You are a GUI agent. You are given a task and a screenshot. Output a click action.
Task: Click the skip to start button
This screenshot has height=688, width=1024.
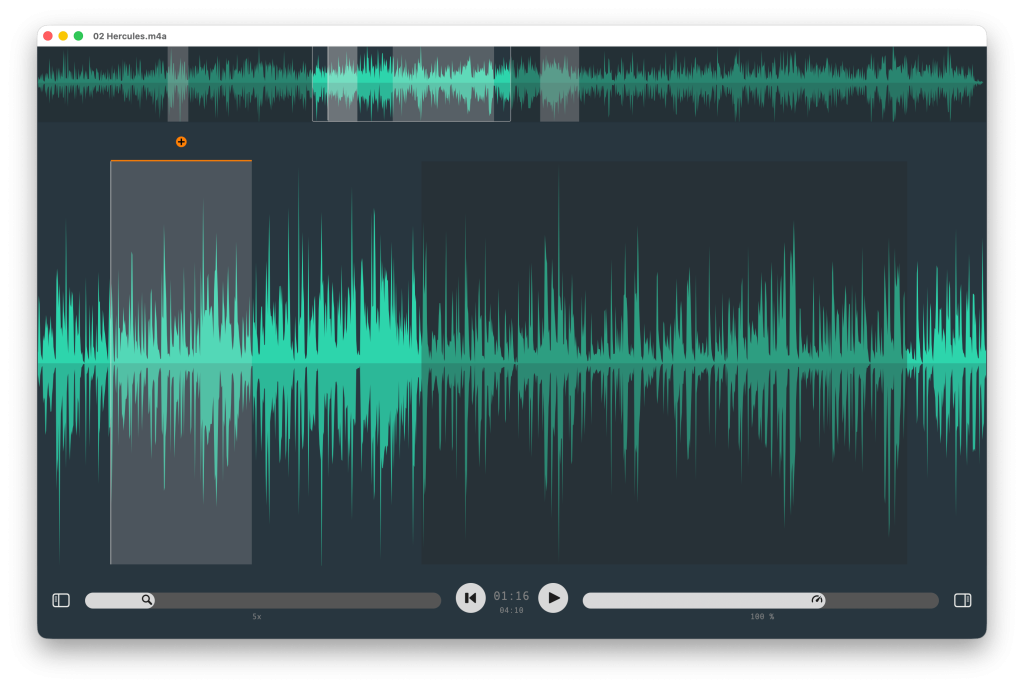[470, 598]
